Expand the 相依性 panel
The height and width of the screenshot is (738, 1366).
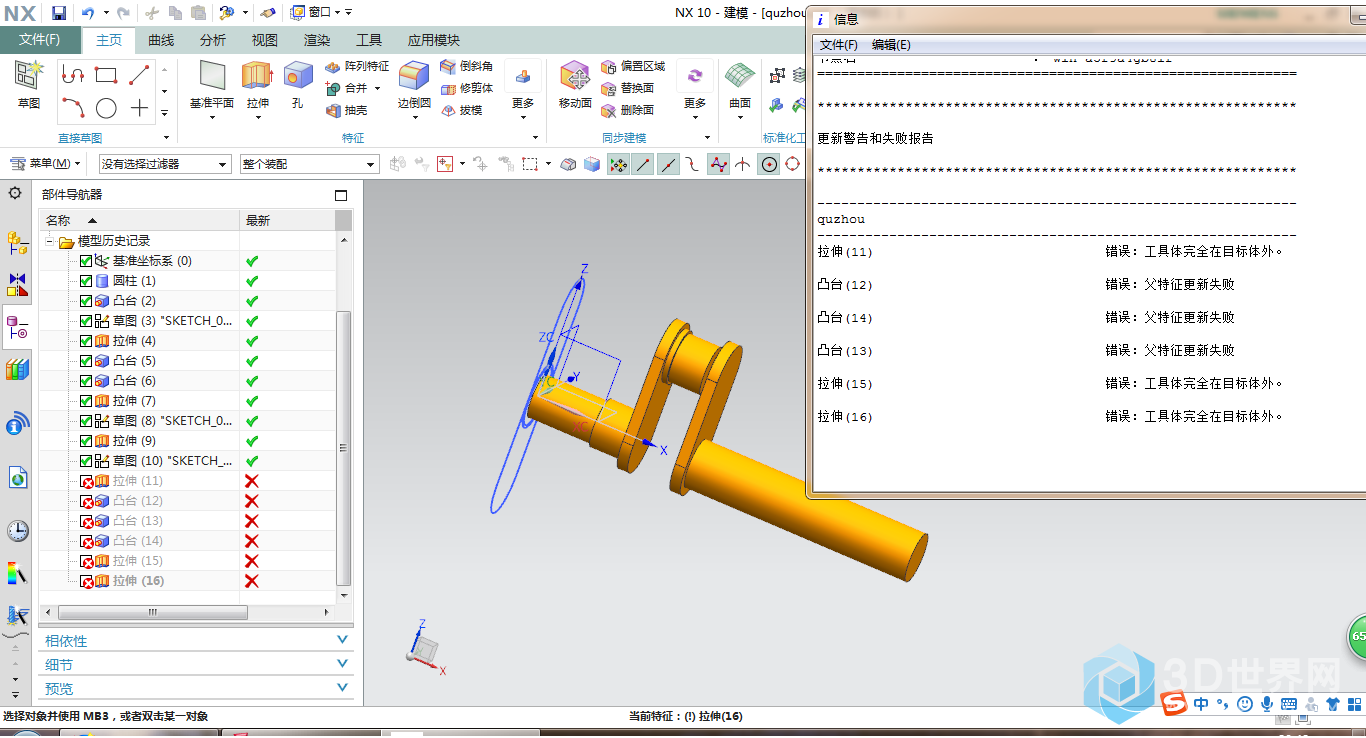[196, 641]
